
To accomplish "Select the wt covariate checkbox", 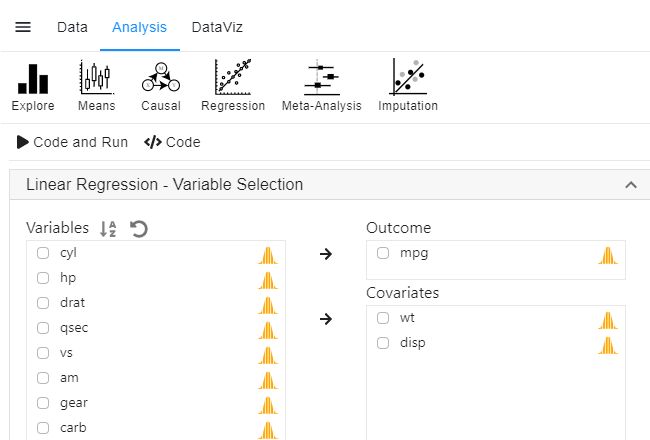I will point(383,318).
